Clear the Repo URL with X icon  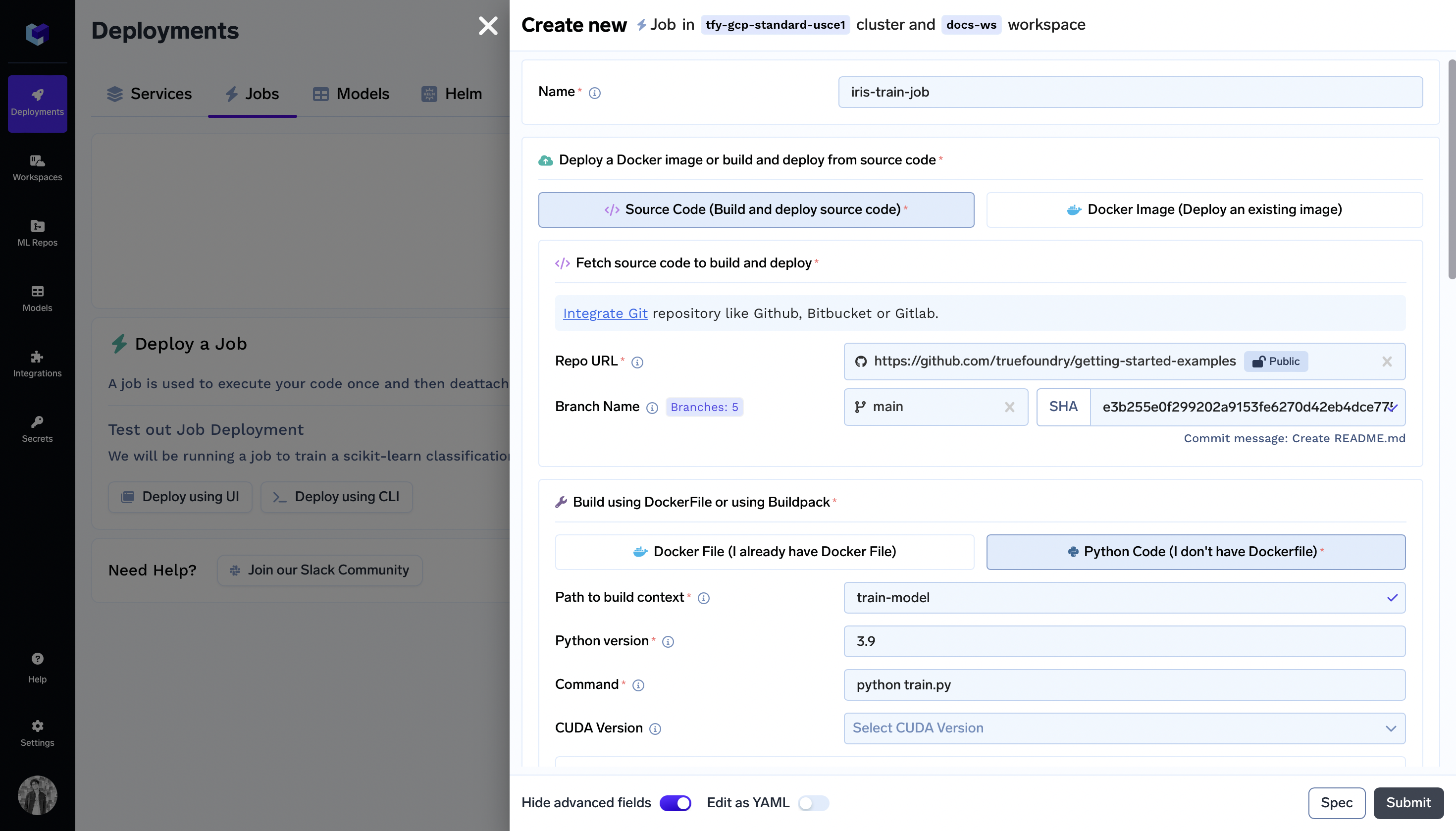click(x=1386, y=362)
